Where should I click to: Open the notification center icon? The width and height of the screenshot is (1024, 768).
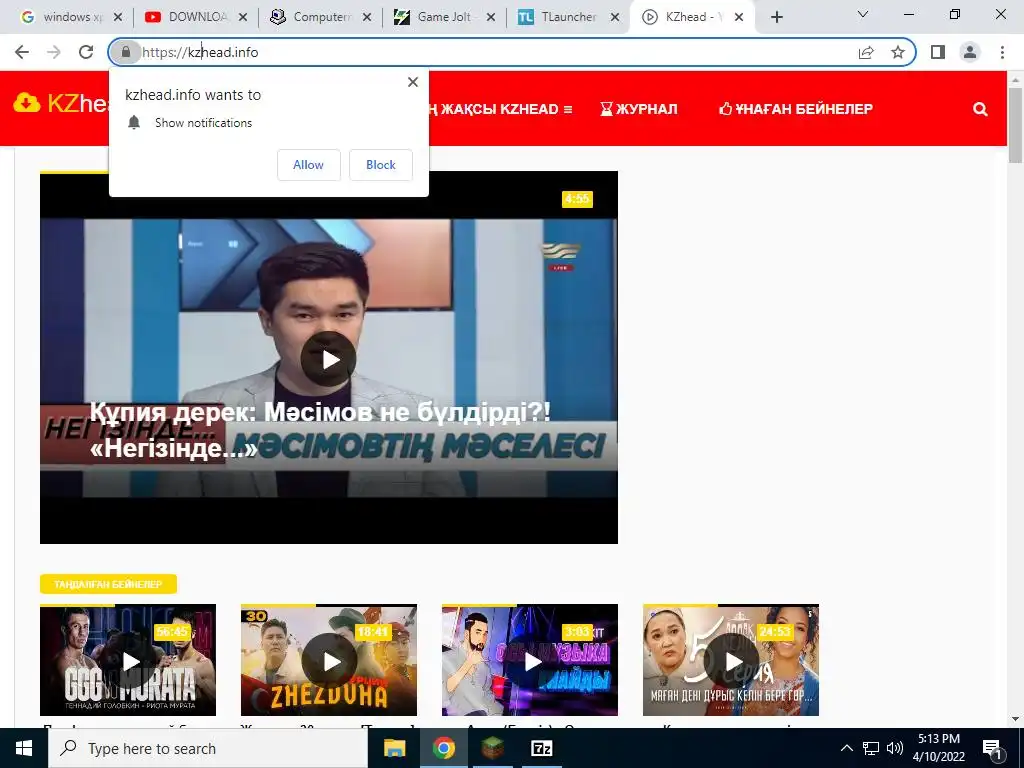[x=993, y=749]
